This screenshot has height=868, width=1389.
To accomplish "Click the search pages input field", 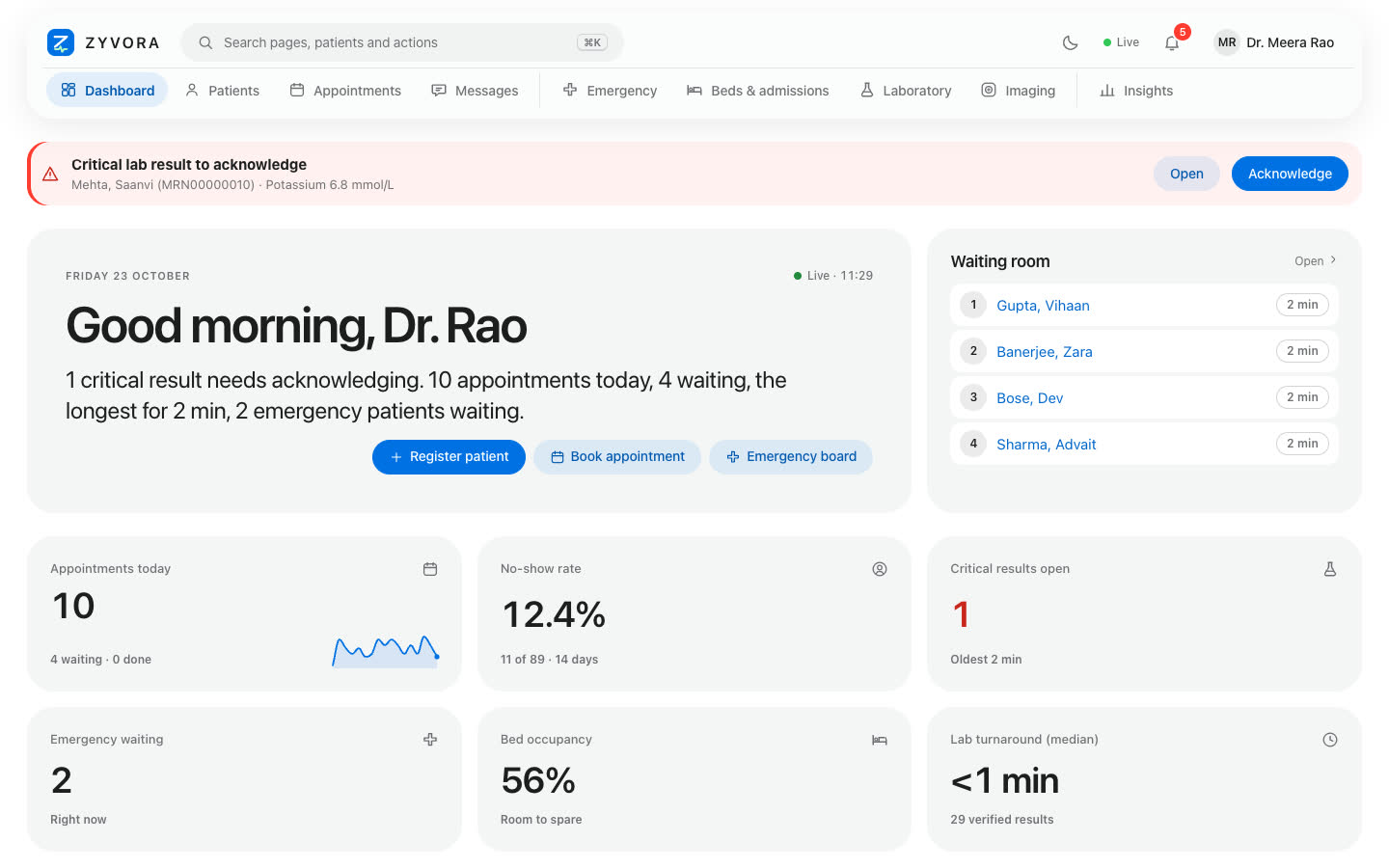I will click(402, 42).
